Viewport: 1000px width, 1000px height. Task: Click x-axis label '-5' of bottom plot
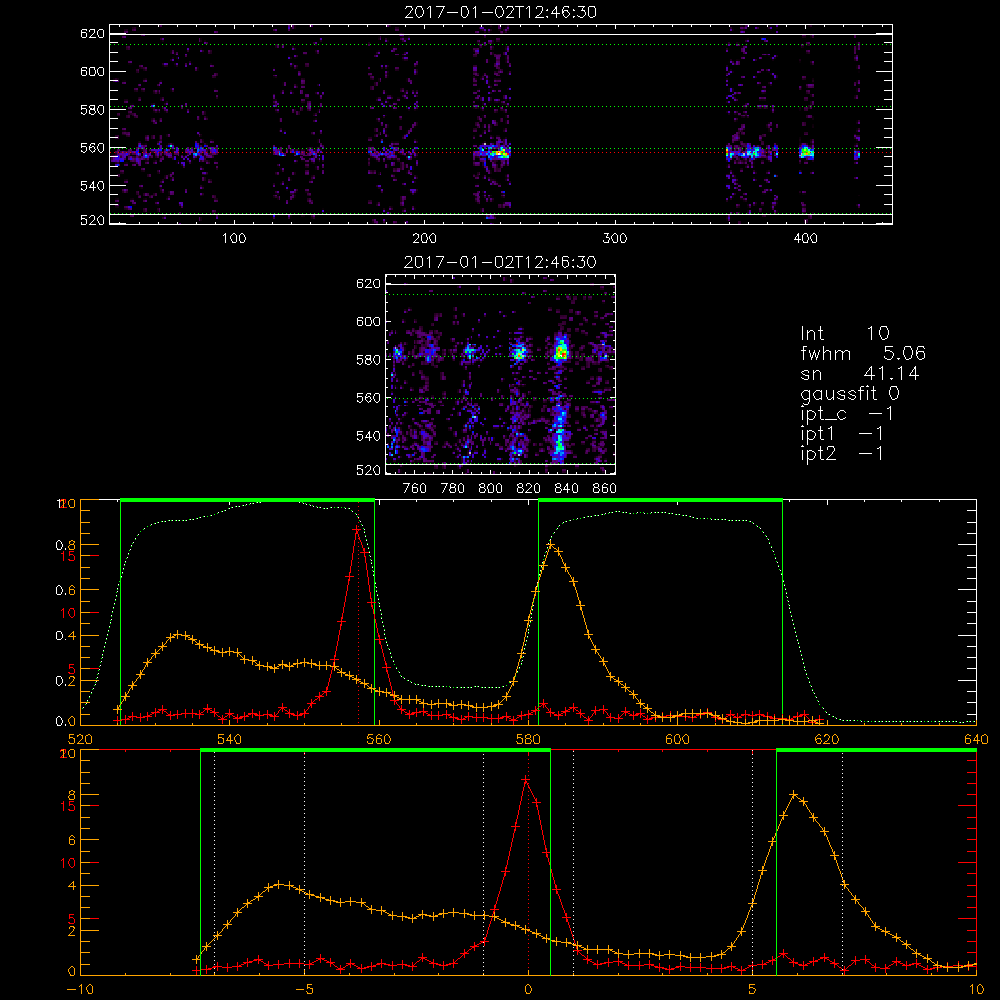304,990
